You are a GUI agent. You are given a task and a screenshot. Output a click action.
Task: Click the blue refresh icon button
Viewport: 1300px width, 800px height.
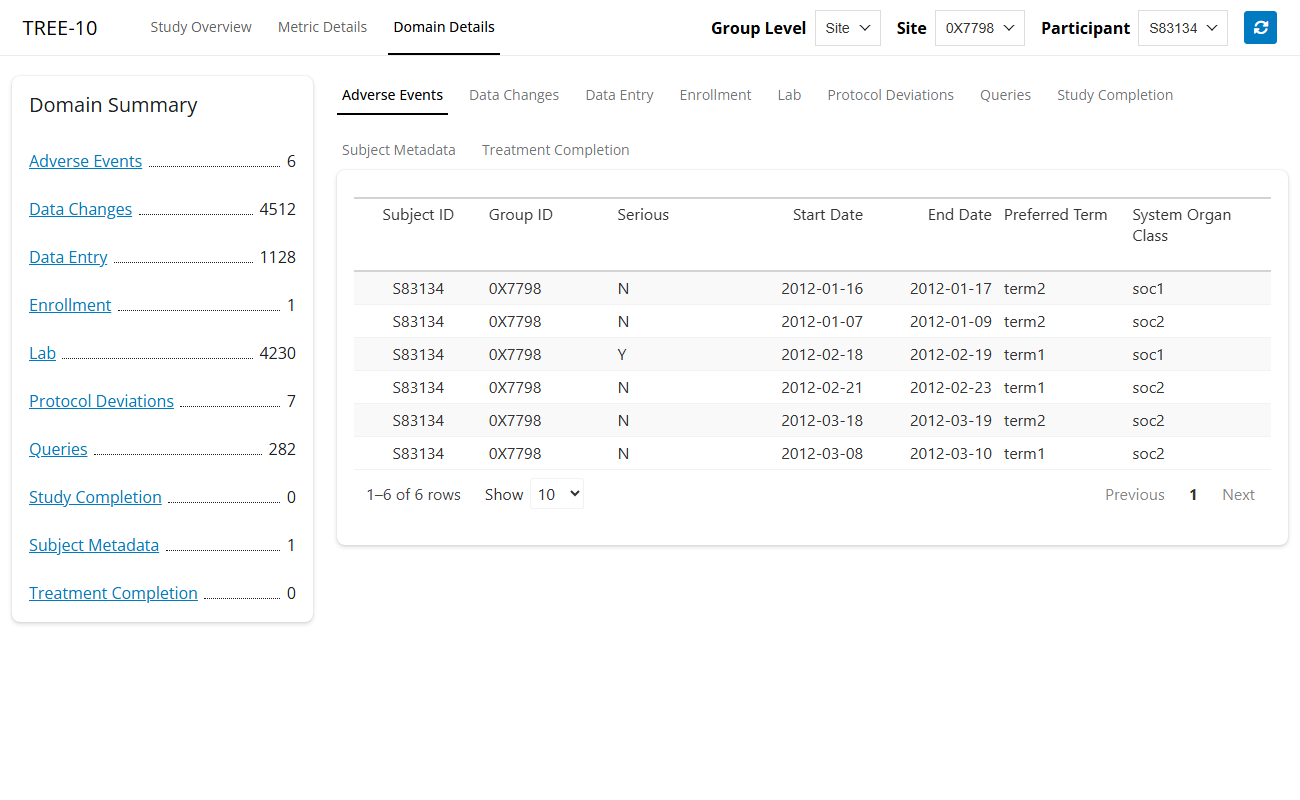tap(1260, 28)
